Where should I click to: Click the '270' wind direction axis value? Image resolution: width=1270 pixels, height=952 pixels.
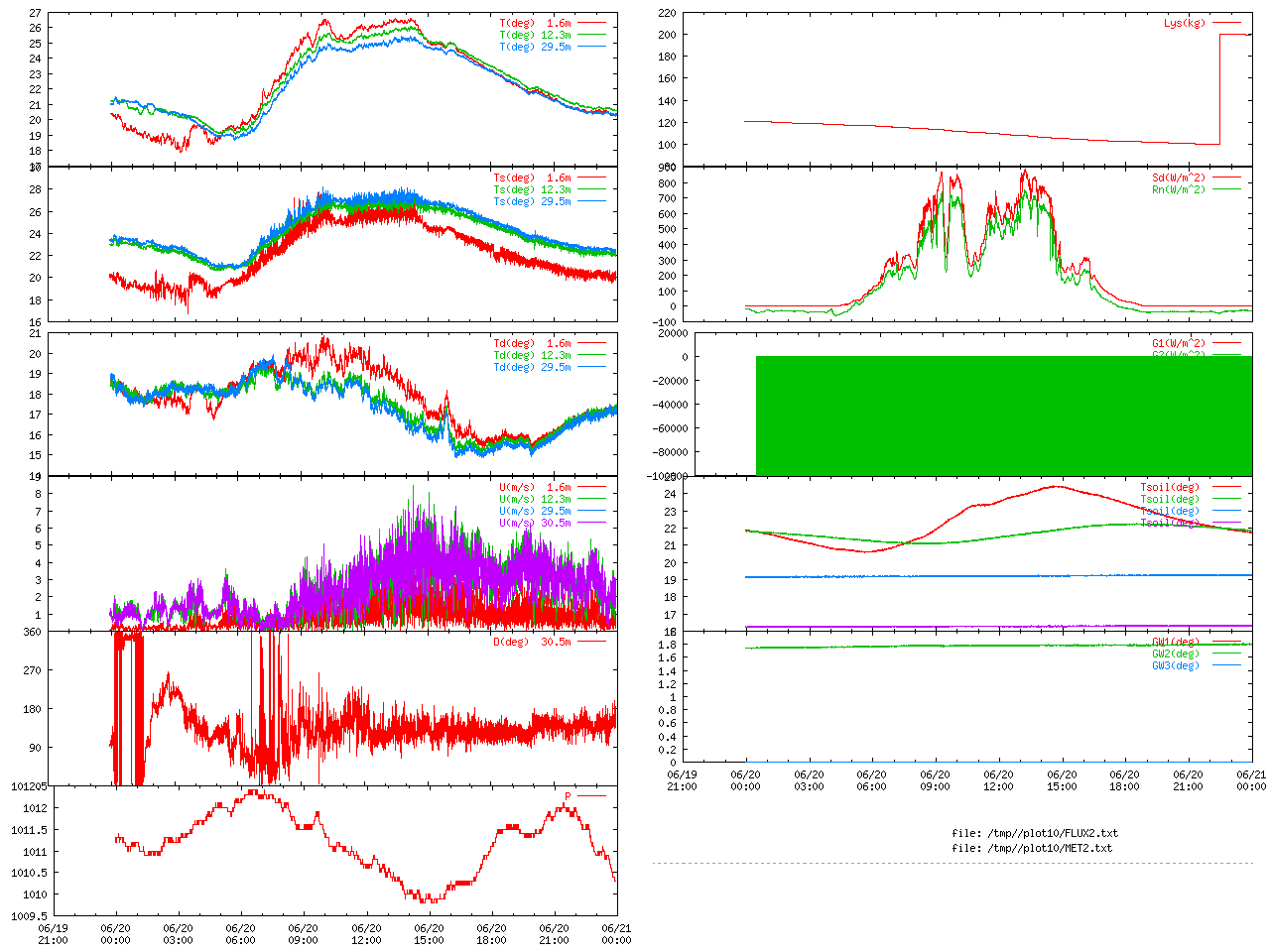coord(33,670)
